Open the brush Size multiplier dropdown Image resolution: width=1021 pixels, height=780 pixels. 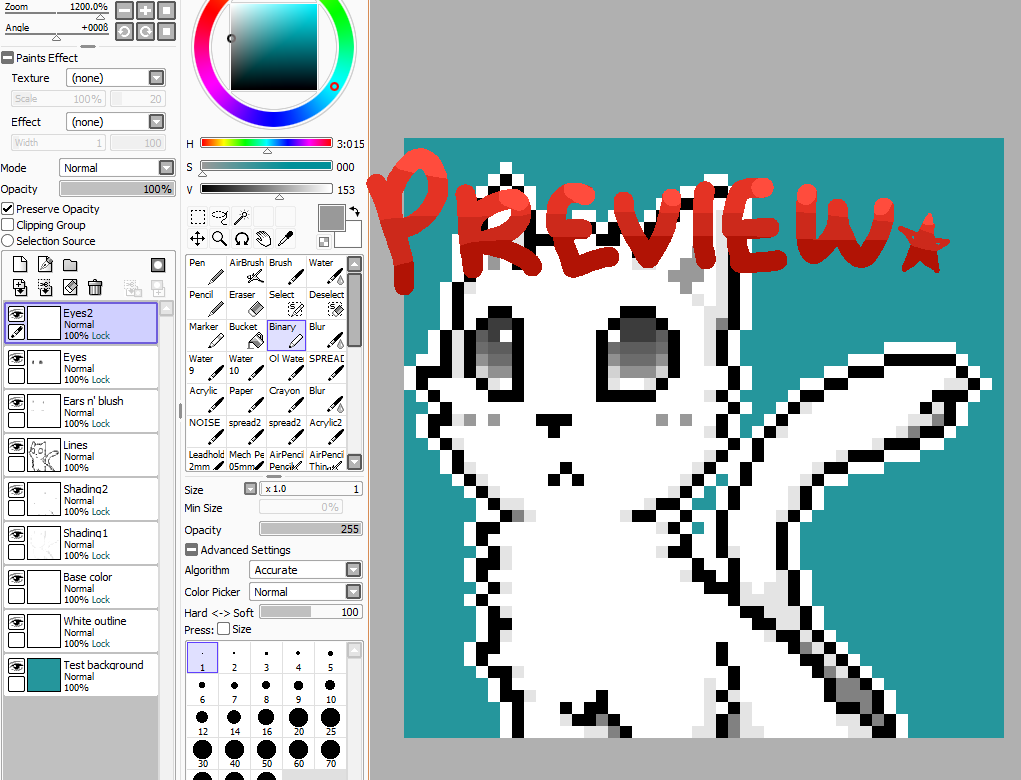click(250, 489)
